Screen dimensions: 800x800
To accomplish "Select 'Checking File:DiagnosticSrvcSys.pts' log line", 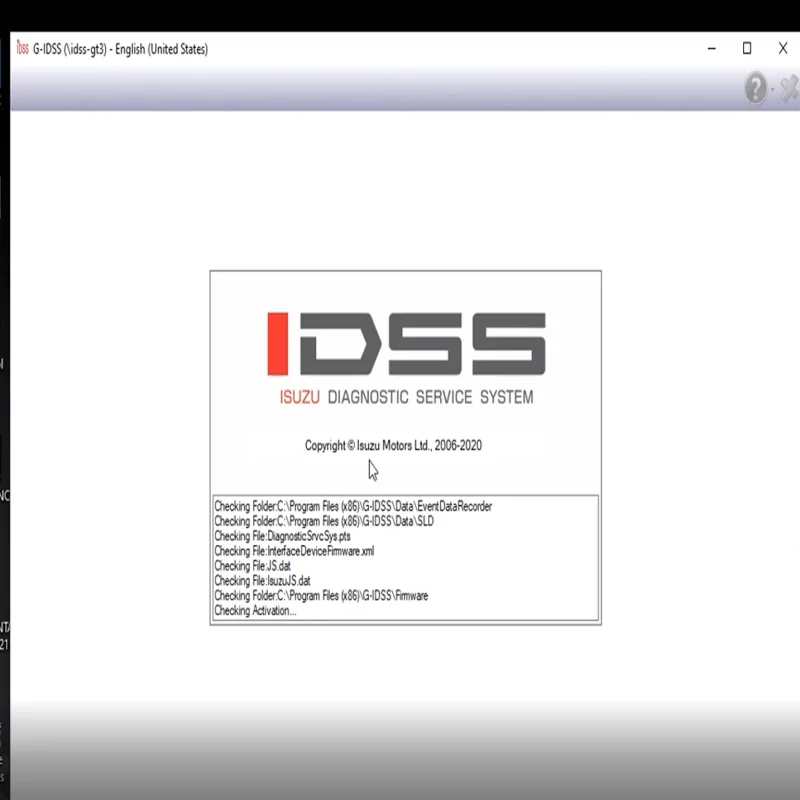I will (282, 536).
